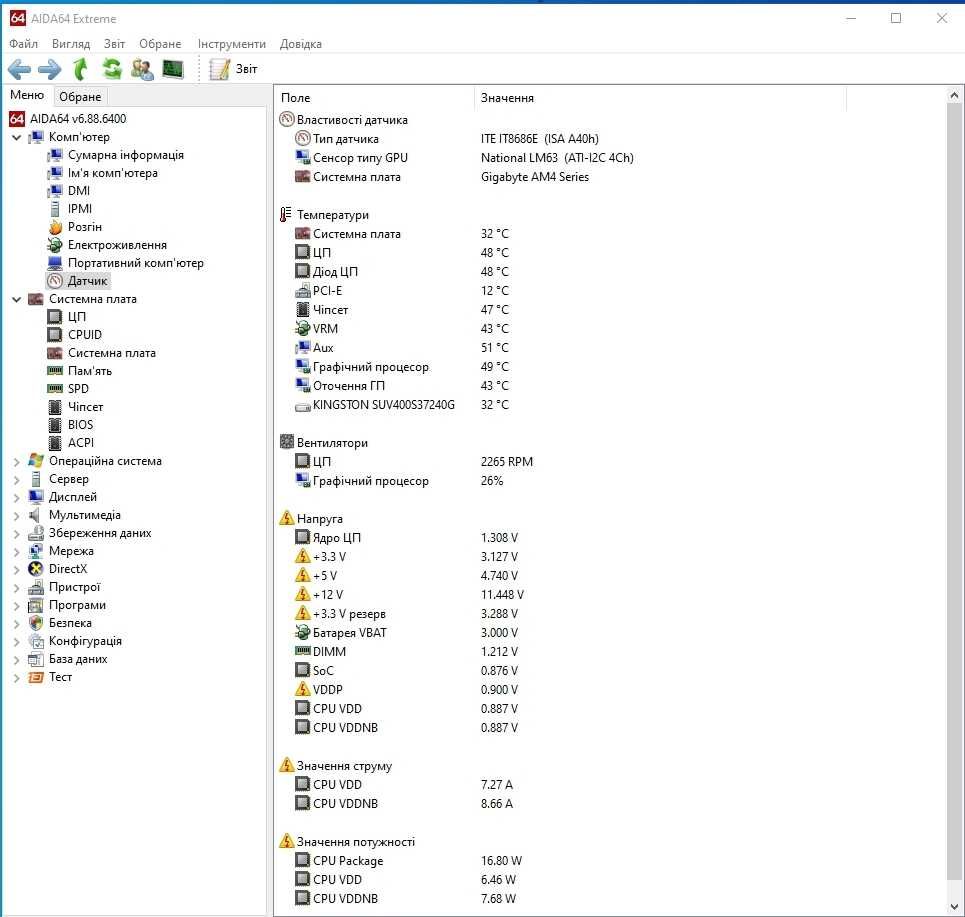Expand the Тест tree node
The image size is (965, 917).
click(x=17, y=678)
